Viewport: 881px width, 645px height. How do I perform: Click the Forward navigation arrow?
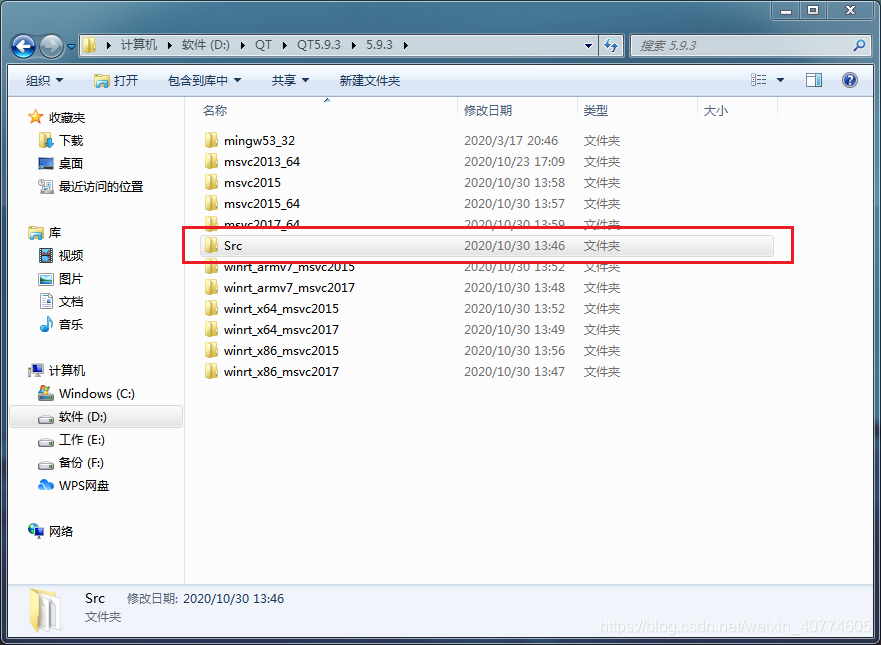pos(52,46)
